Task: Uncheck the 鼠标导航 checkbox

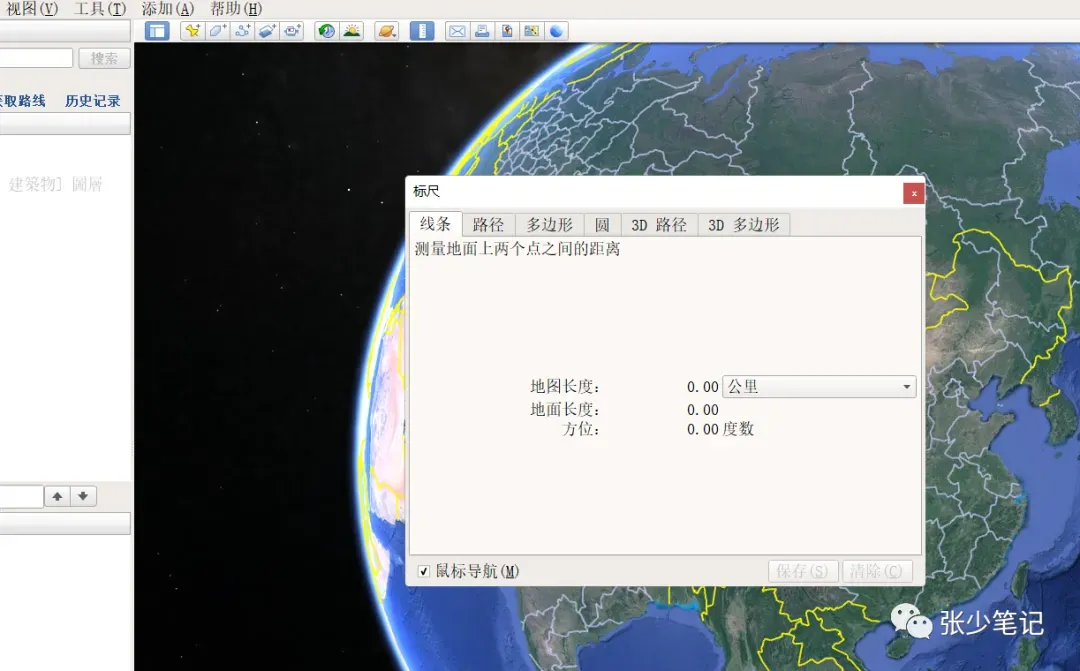Action: (x=424, y=571)
